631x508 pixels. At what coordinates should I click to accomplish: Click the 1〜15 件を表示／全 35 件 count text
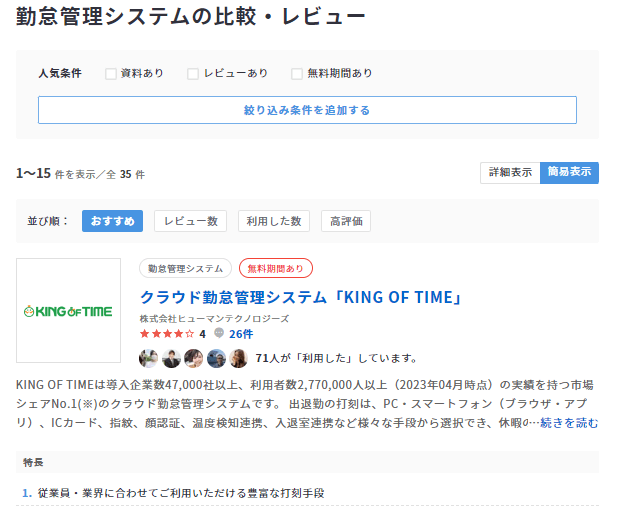point(80,173)
